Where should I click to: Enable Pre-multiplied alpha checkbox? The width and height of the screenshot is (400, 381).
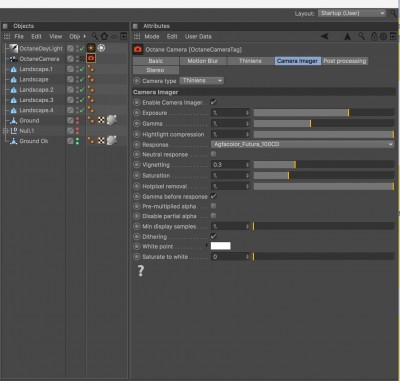pos(213,206)
